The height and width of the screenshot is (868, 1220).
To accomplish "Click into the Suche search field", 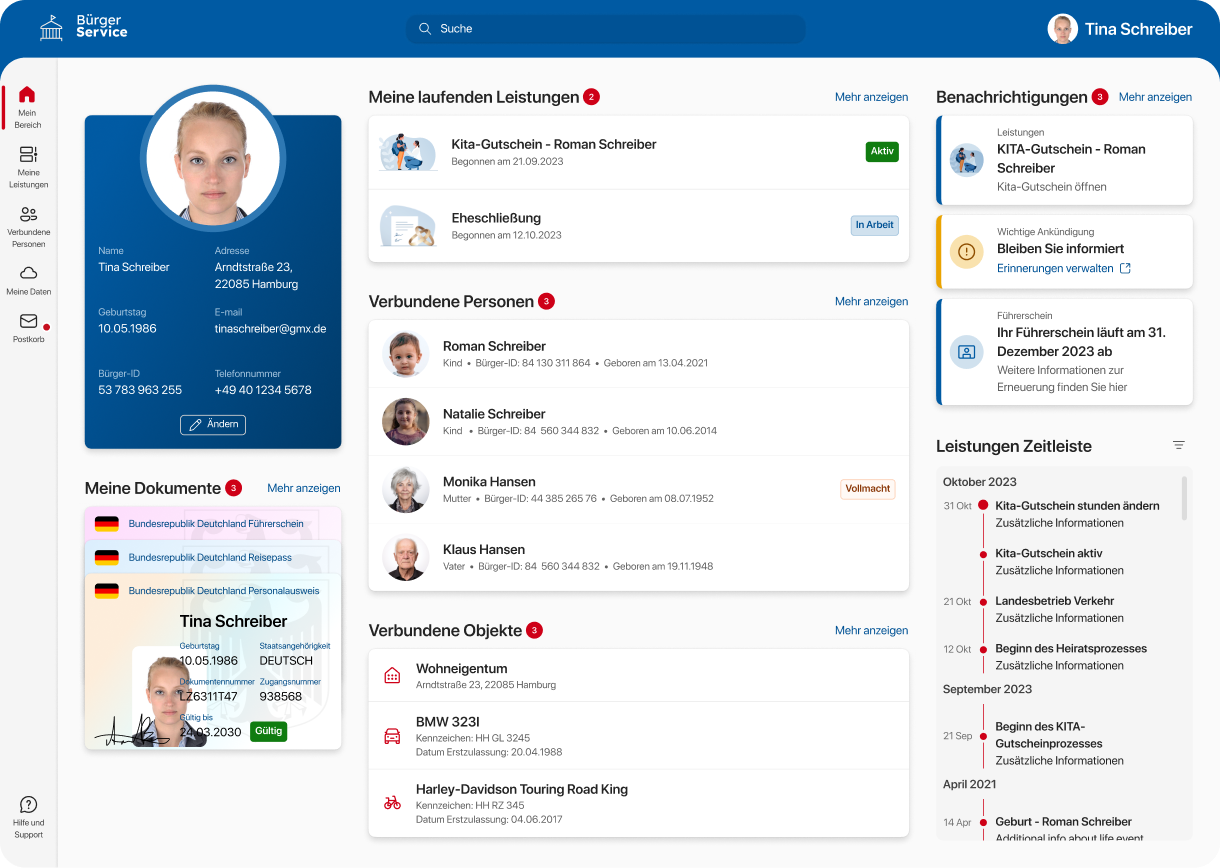I will pos(606,29).
